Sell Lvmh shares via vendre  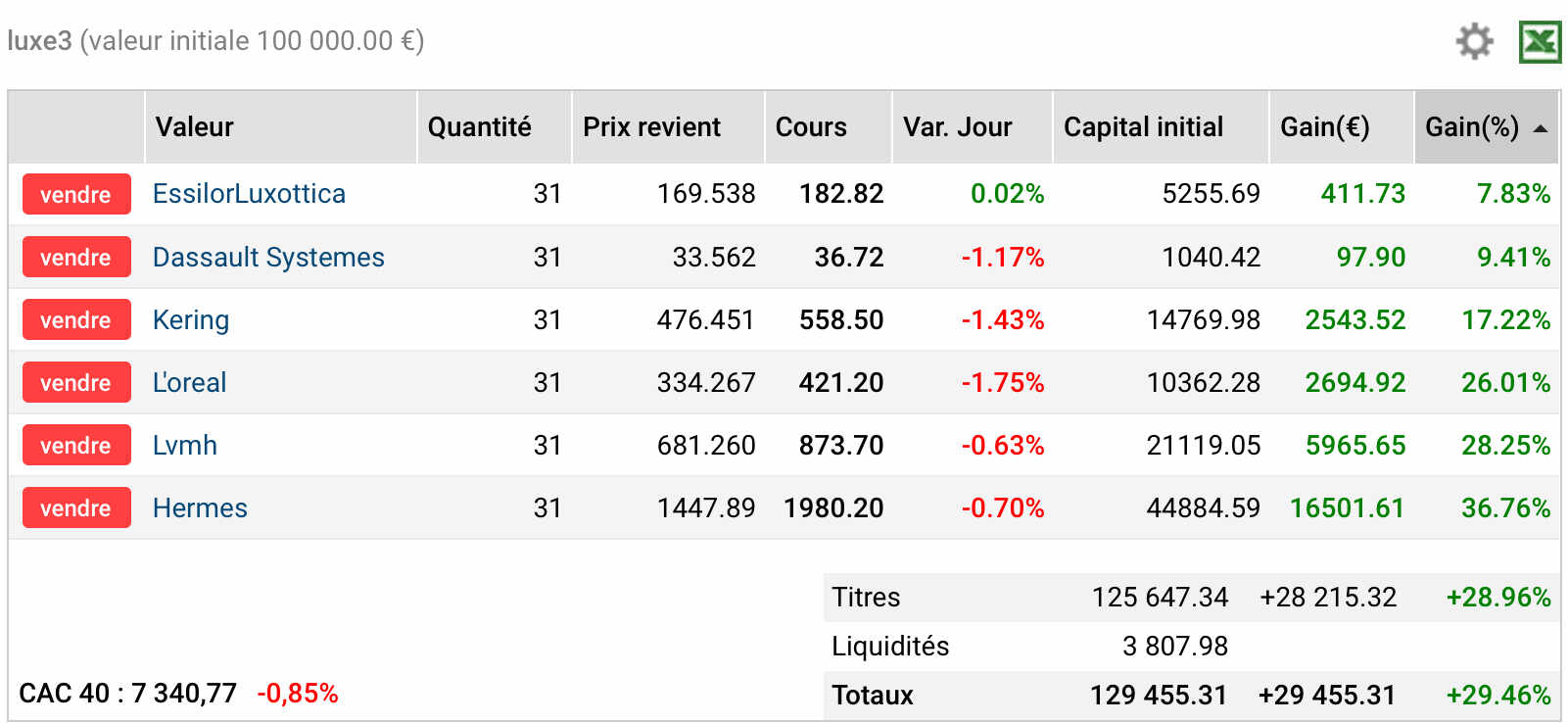76,445
